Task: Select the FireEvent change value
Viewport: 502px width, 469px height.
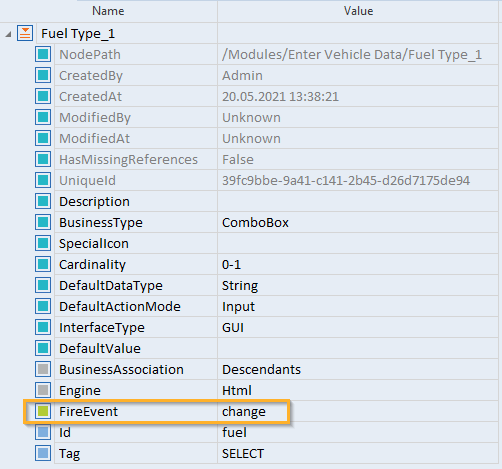Action: pos(244,411)
